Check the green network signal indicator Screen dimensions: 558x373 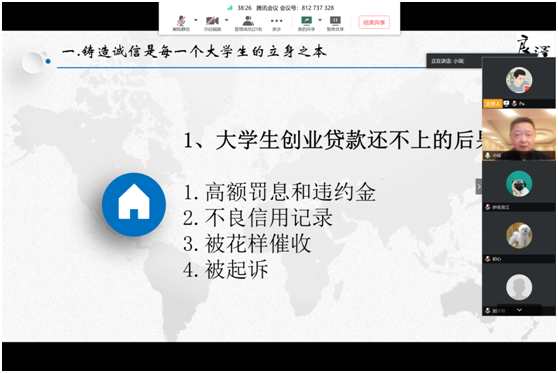coord(230,7)
